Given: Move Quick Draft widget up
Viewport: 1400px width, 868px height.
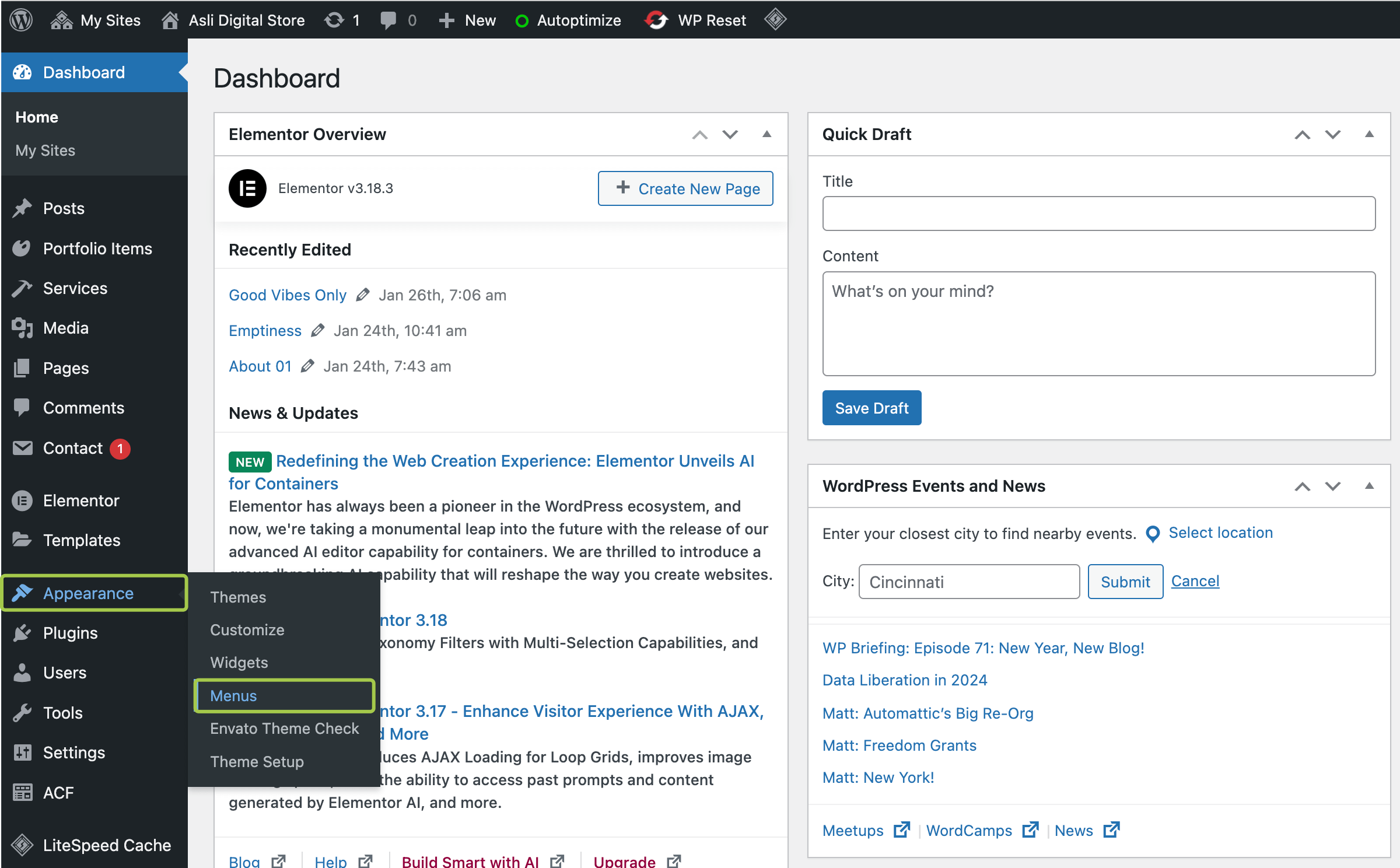Looking at the screenshot, I should [x=1302, y=134].
